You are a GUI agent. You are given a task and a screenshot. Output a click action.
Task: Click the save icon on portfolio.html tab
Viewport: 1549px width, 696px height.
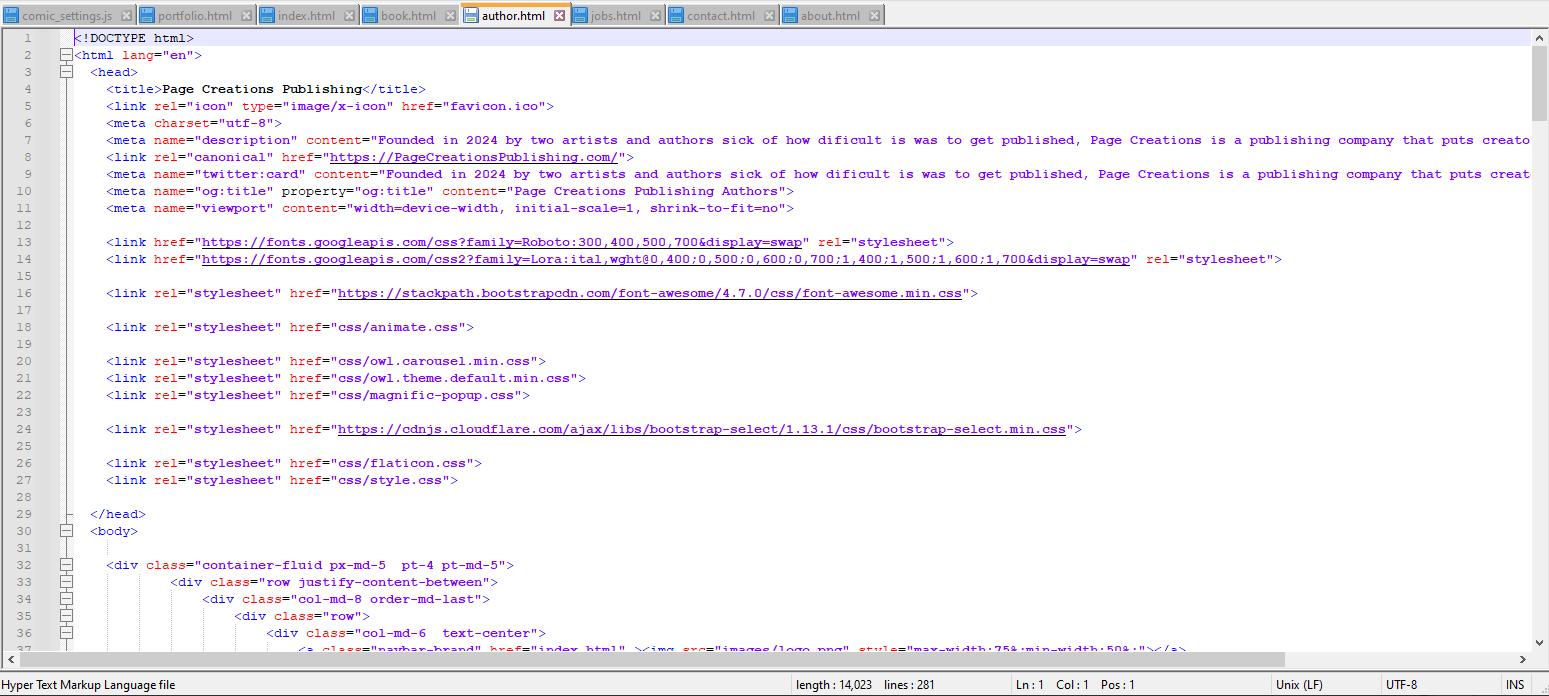147,16
